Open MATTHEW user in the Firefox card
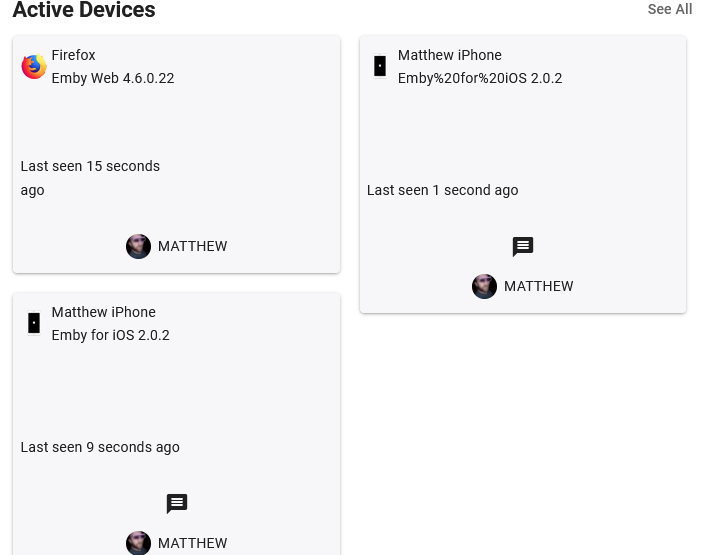This screenshot has width=715, height=555. tap(192, 246)
